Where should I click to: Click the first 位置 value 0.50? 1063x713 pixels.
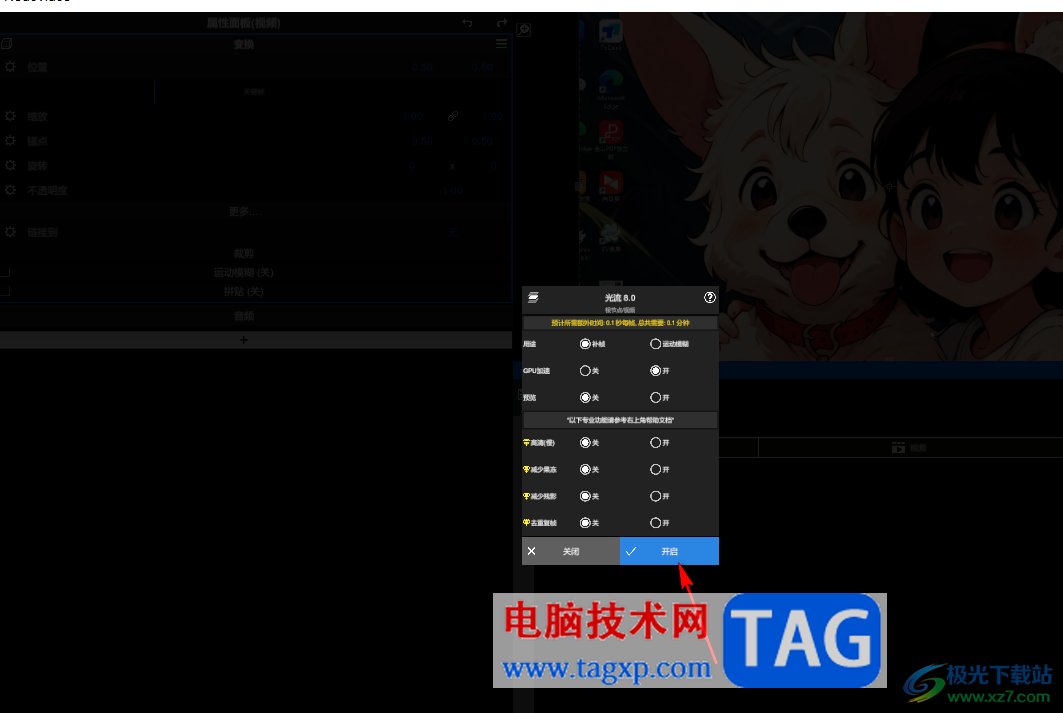tap(422, 67)
